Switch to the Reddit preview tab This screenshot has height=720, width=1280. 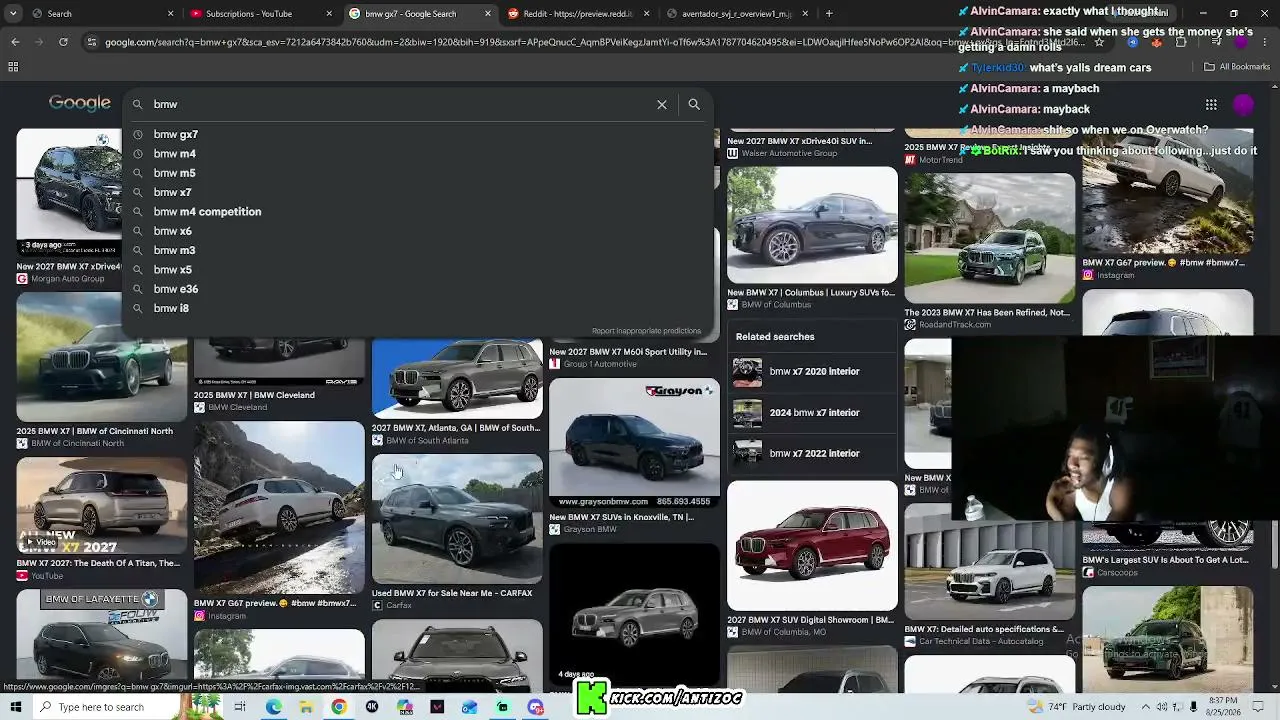tap(580, 14)
